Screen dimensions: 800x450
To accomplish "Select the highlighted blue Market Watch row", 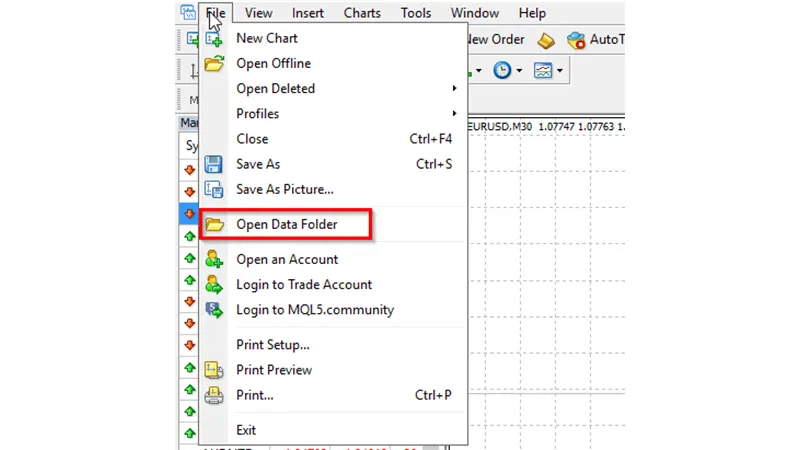I will (189, 213).
